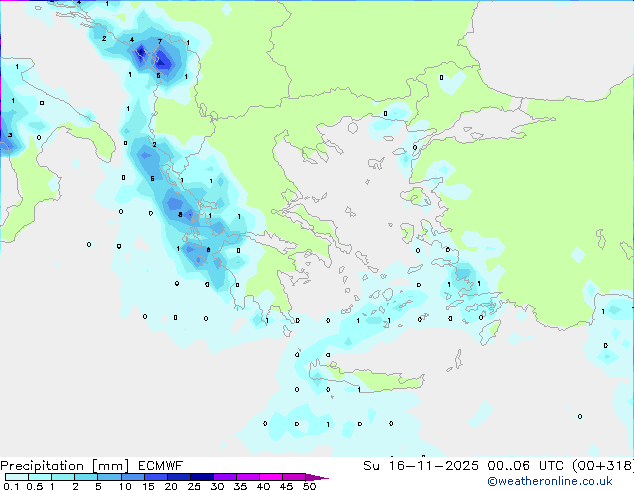The height and width of the screenshot is (490, 634).
Task: Pick the 10–15 mm legend swatch
Action: pos(132,477)
